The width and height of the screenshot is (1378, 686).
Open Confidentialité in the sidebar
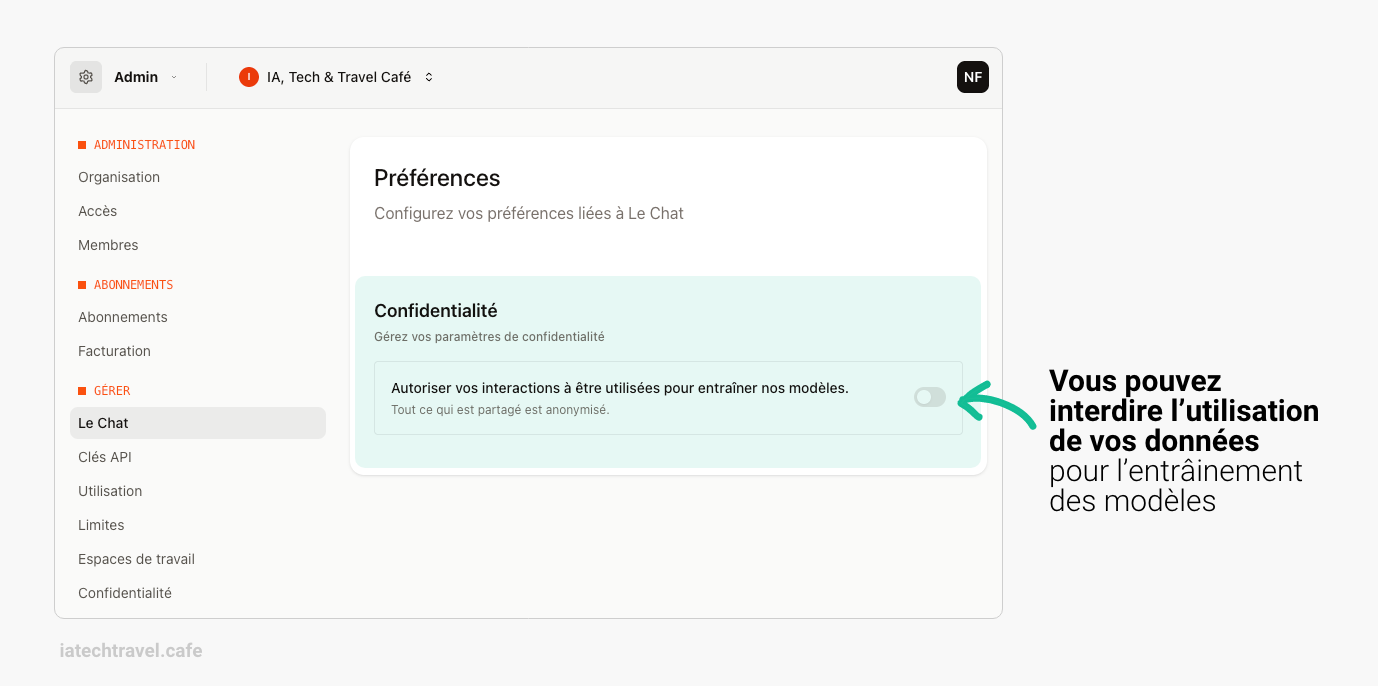click(125, 593)
